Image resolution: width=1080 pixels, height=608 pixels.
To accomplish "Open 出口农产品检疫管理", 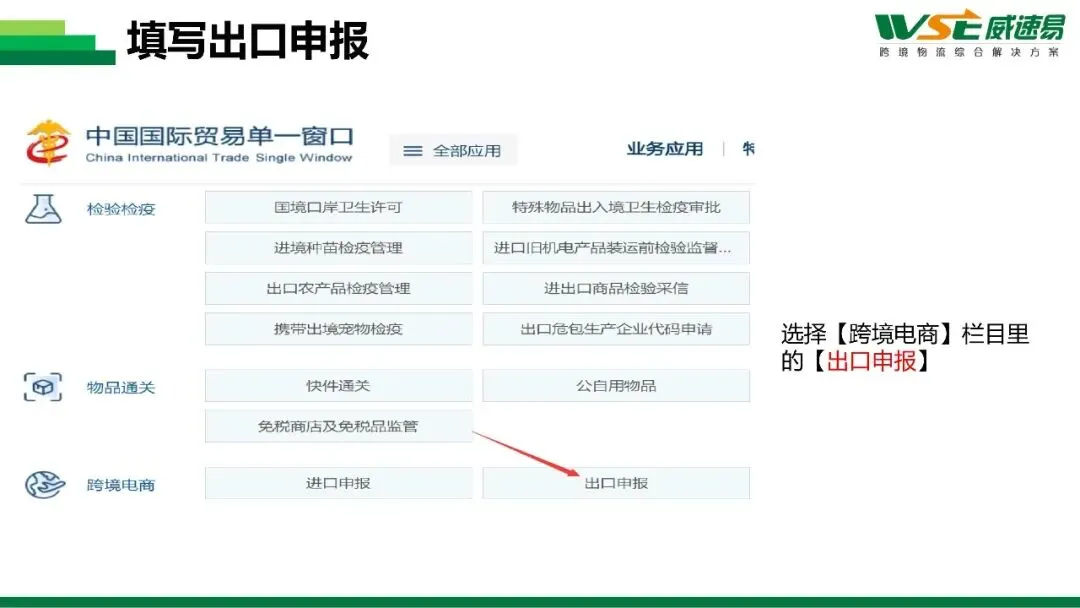I will click(338, 289).
